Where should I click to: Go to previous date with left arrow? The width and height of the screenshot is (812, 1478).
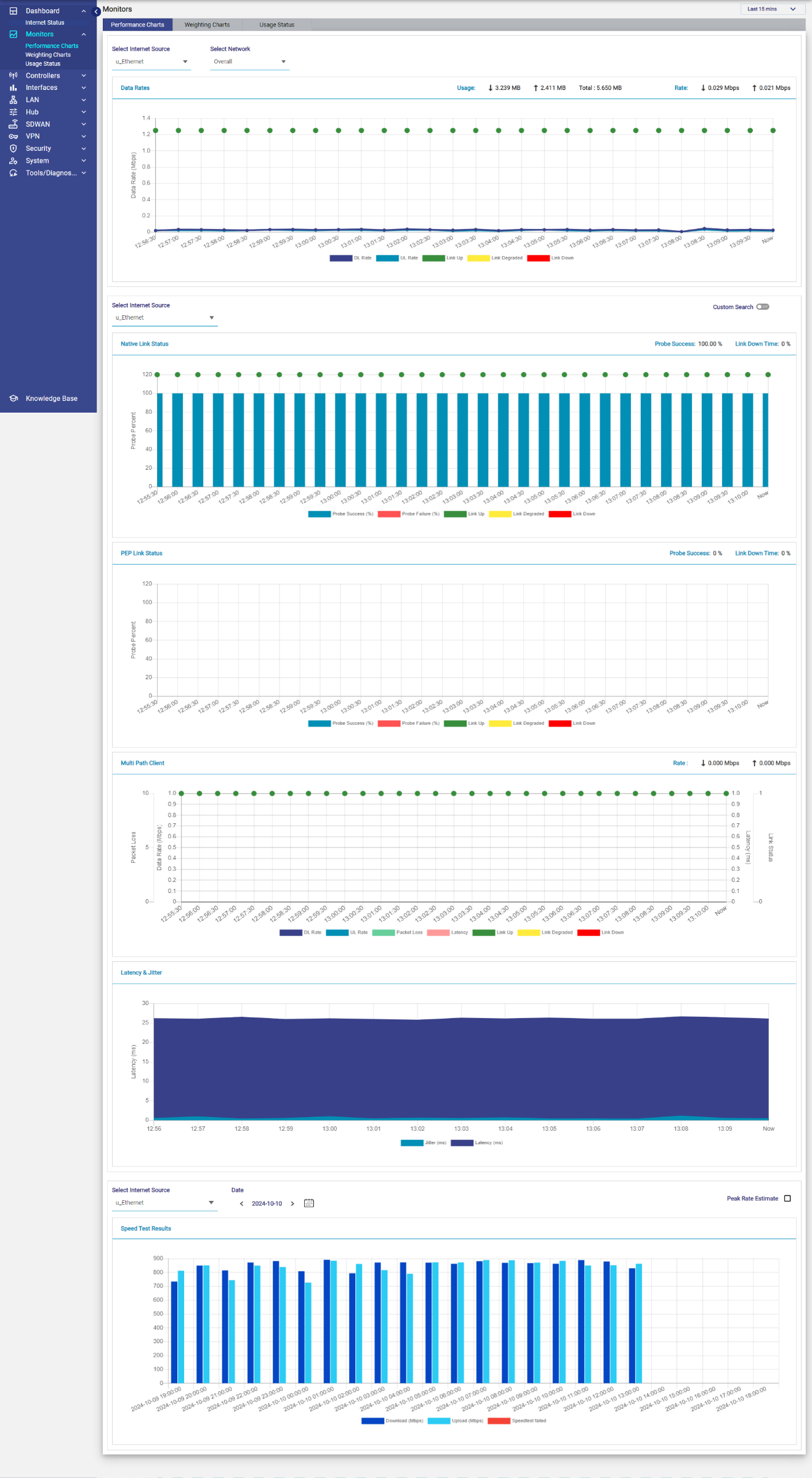pyautogui.click(x=241, y=1203)
